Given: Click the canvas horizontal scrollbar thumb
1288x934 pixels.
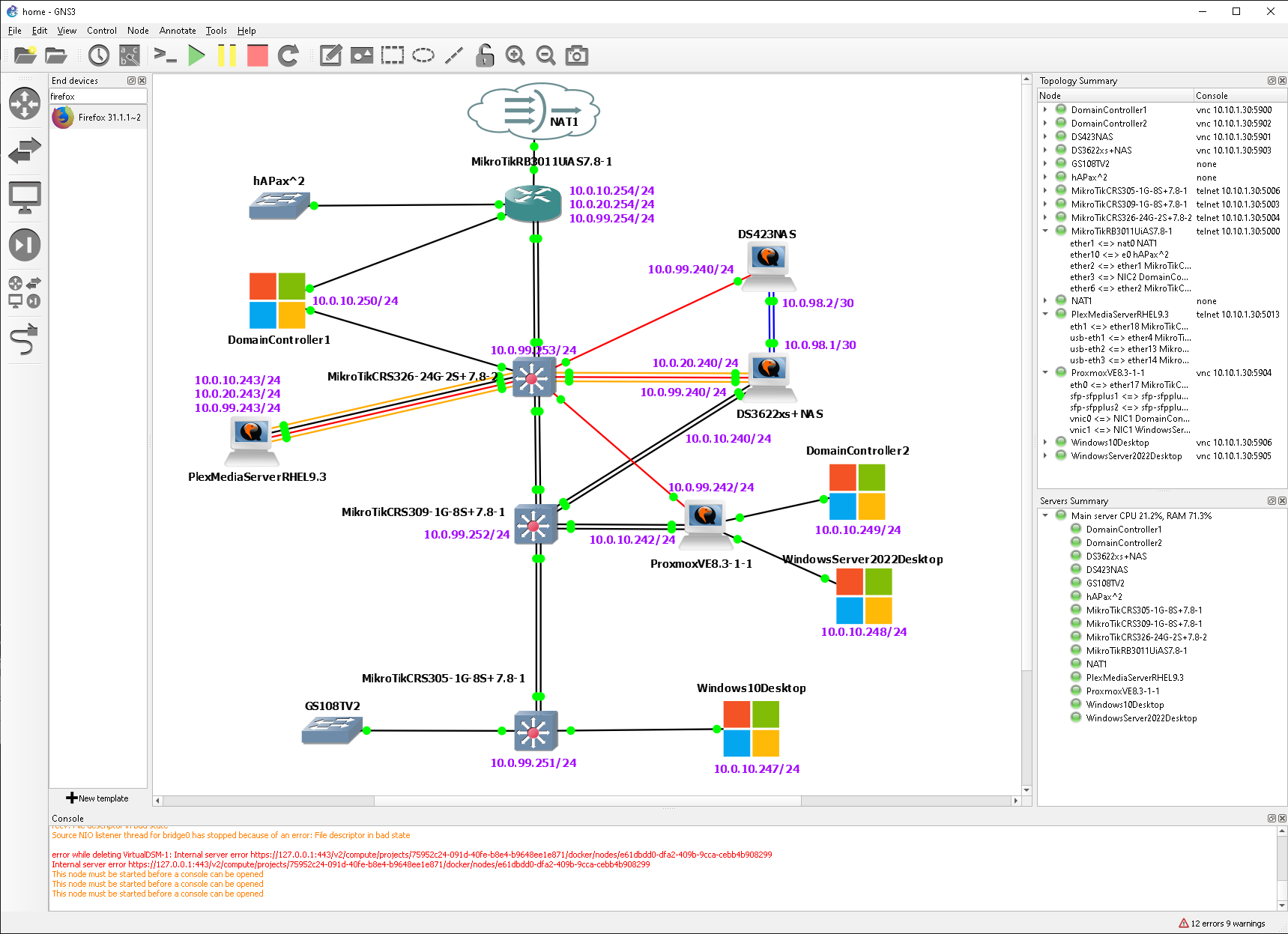Looking at the screenshot, I should tap(587, 801).
